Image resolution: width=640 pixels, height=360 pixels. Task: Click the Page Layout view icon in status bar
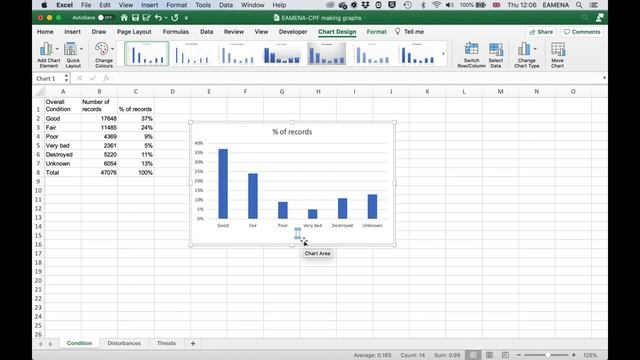pos(489,355)
